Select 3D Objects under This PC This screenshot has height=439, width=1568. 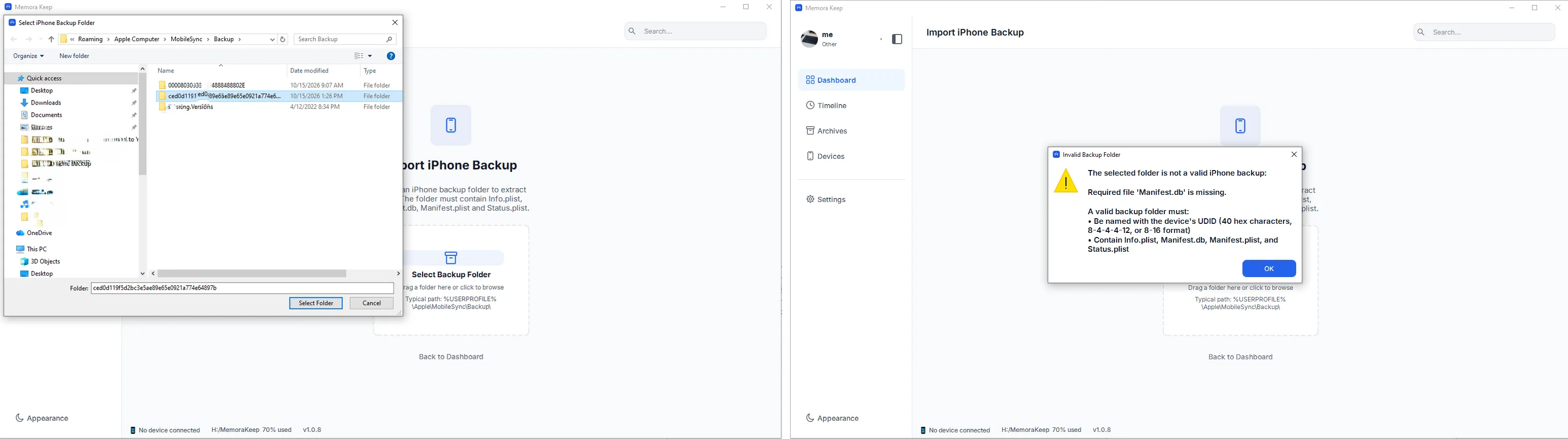click(41, 262)
